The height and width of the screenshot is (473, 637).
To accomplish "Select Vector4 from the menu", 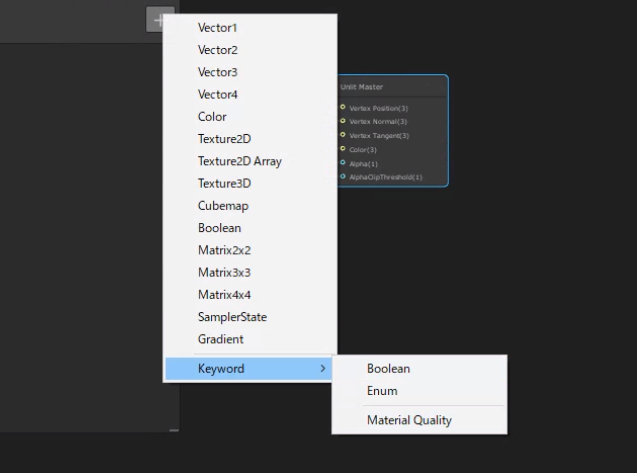I will [250, 95].
